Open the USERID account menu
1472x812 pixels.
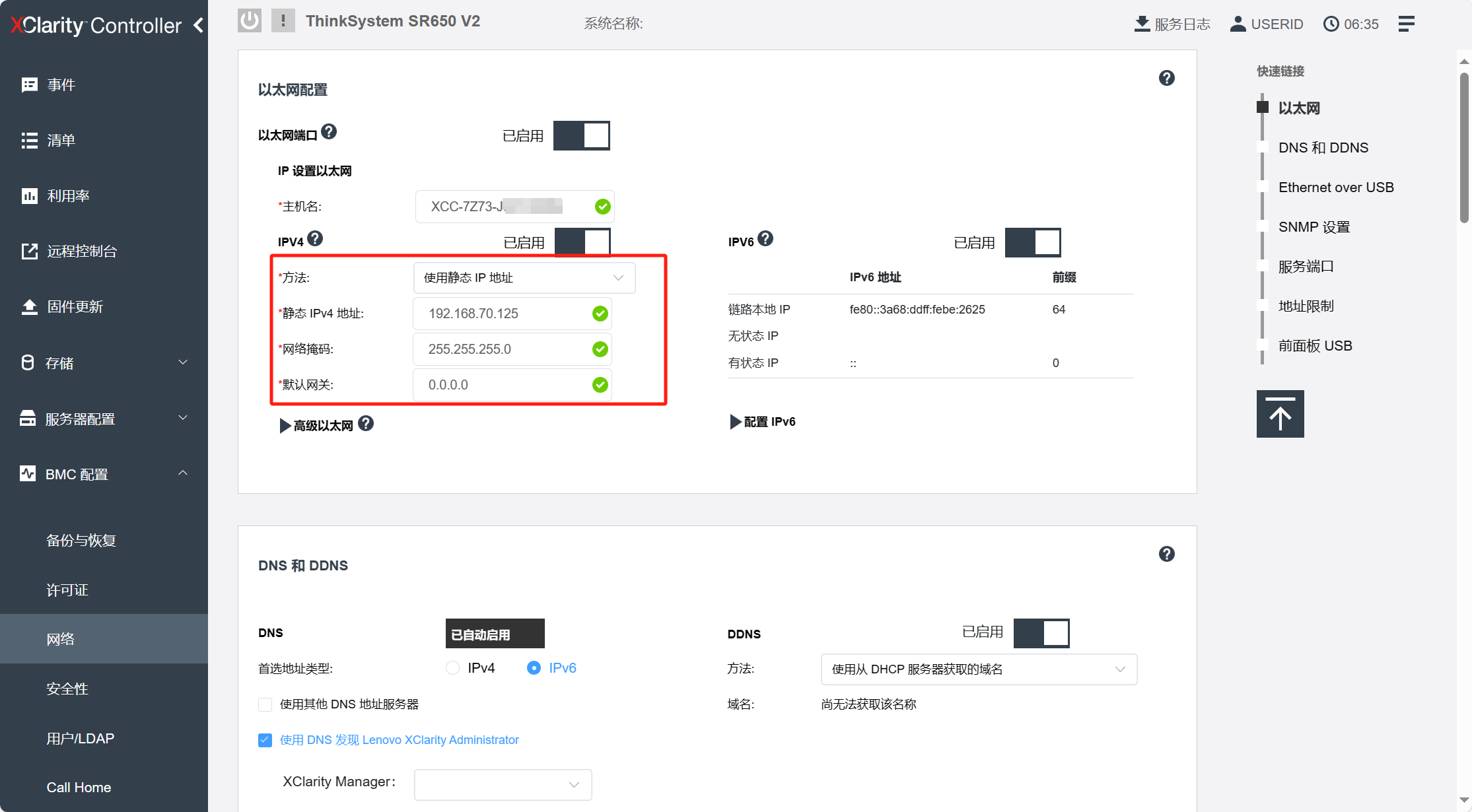pyautogui.click(x=1267, y=24)
